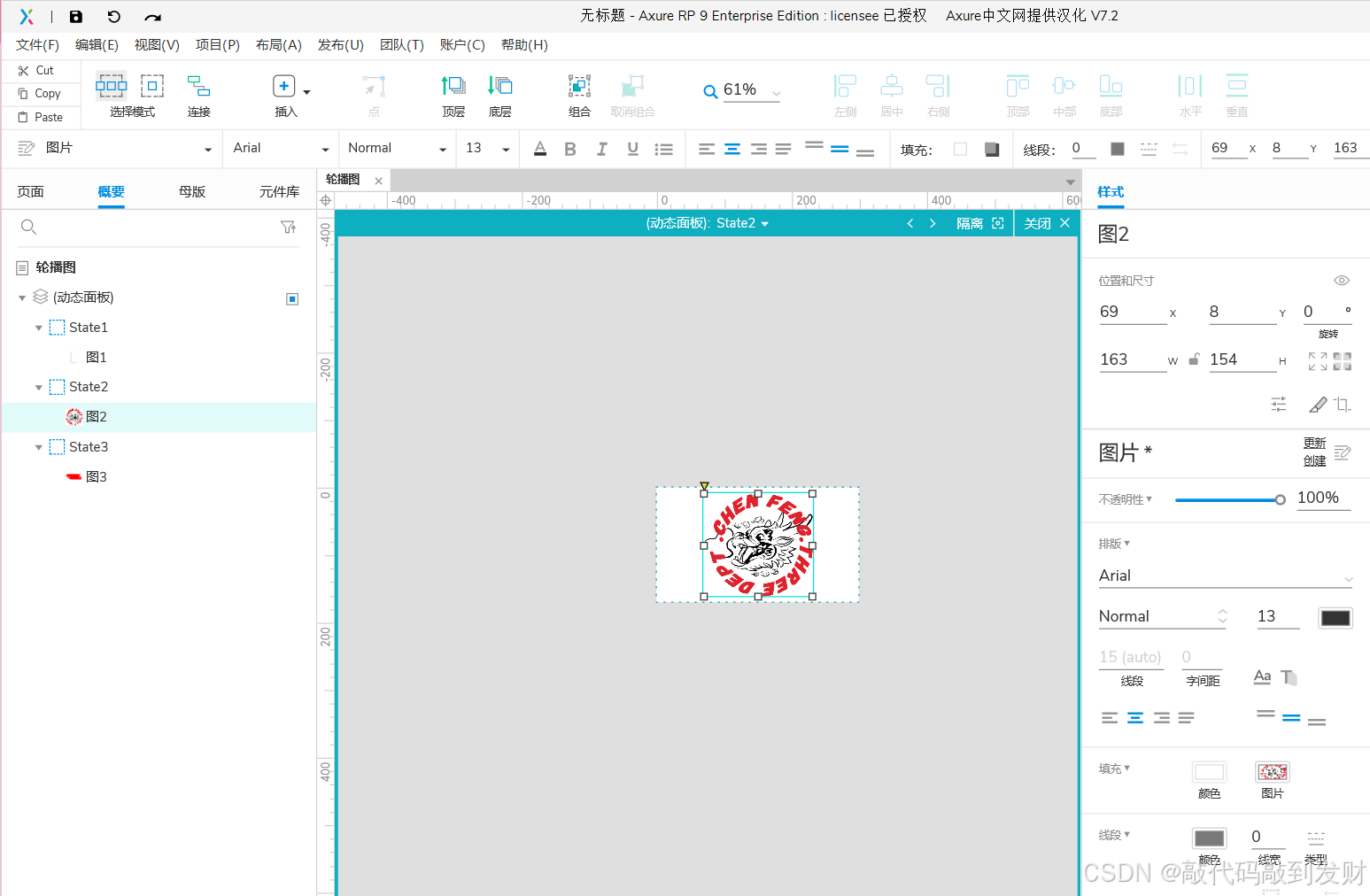Click the ruler origin crosshair icon

pos(326,201)
